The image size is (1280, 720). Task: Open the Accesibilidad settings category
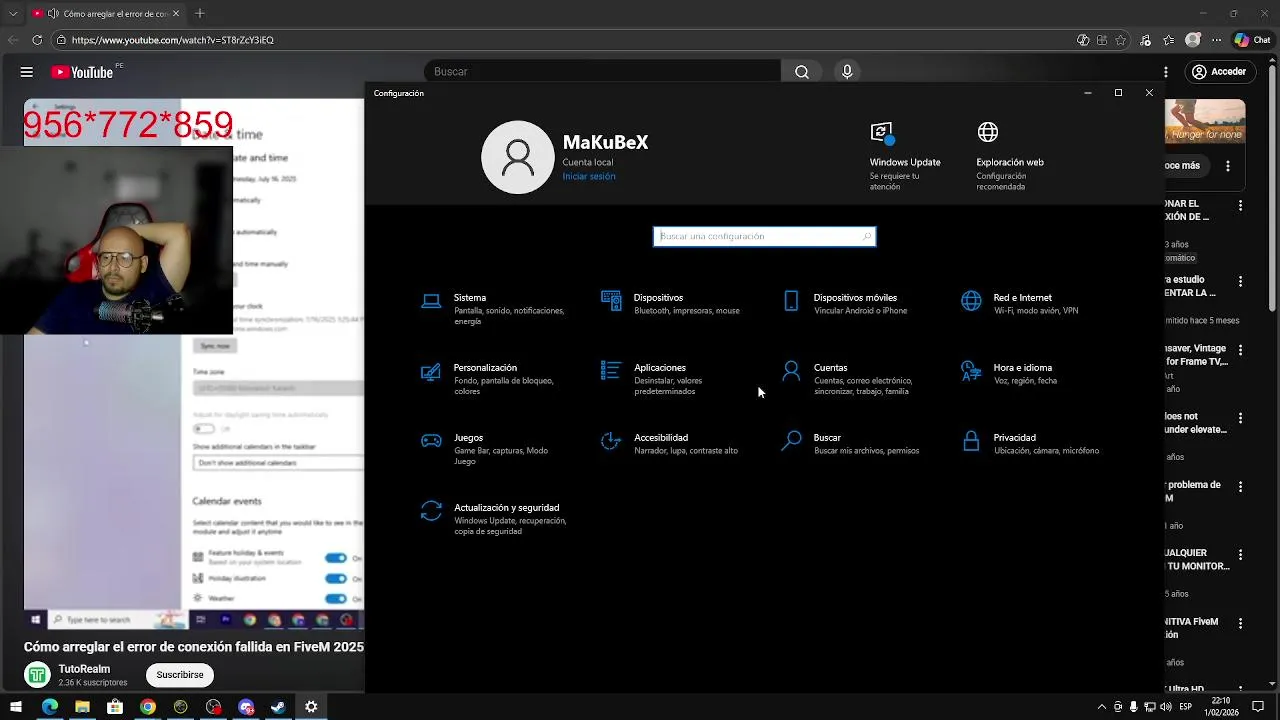[672, 443]
